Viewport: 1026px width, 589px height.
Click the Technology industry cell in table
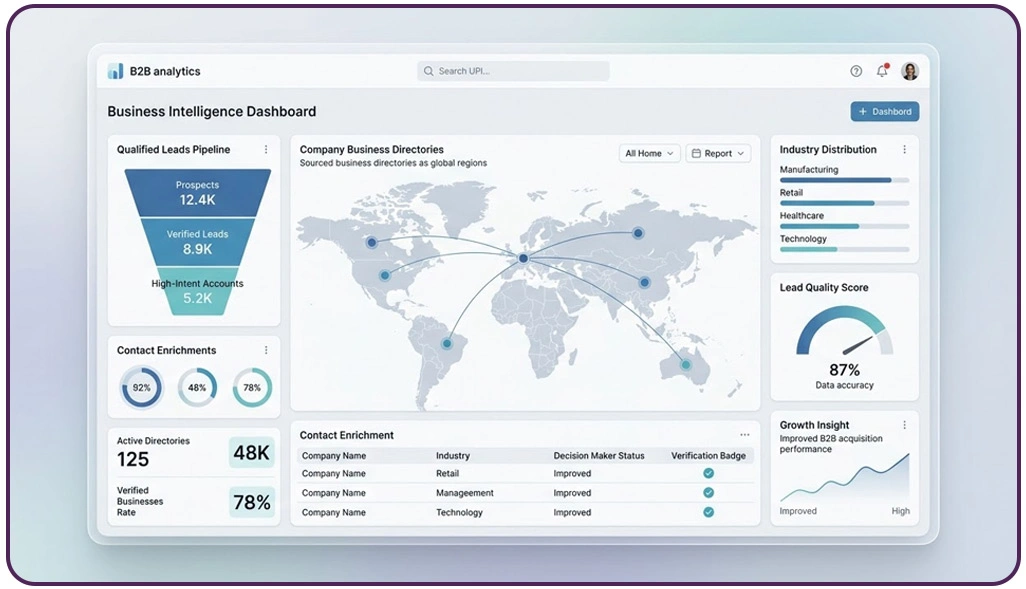(459, 512)
